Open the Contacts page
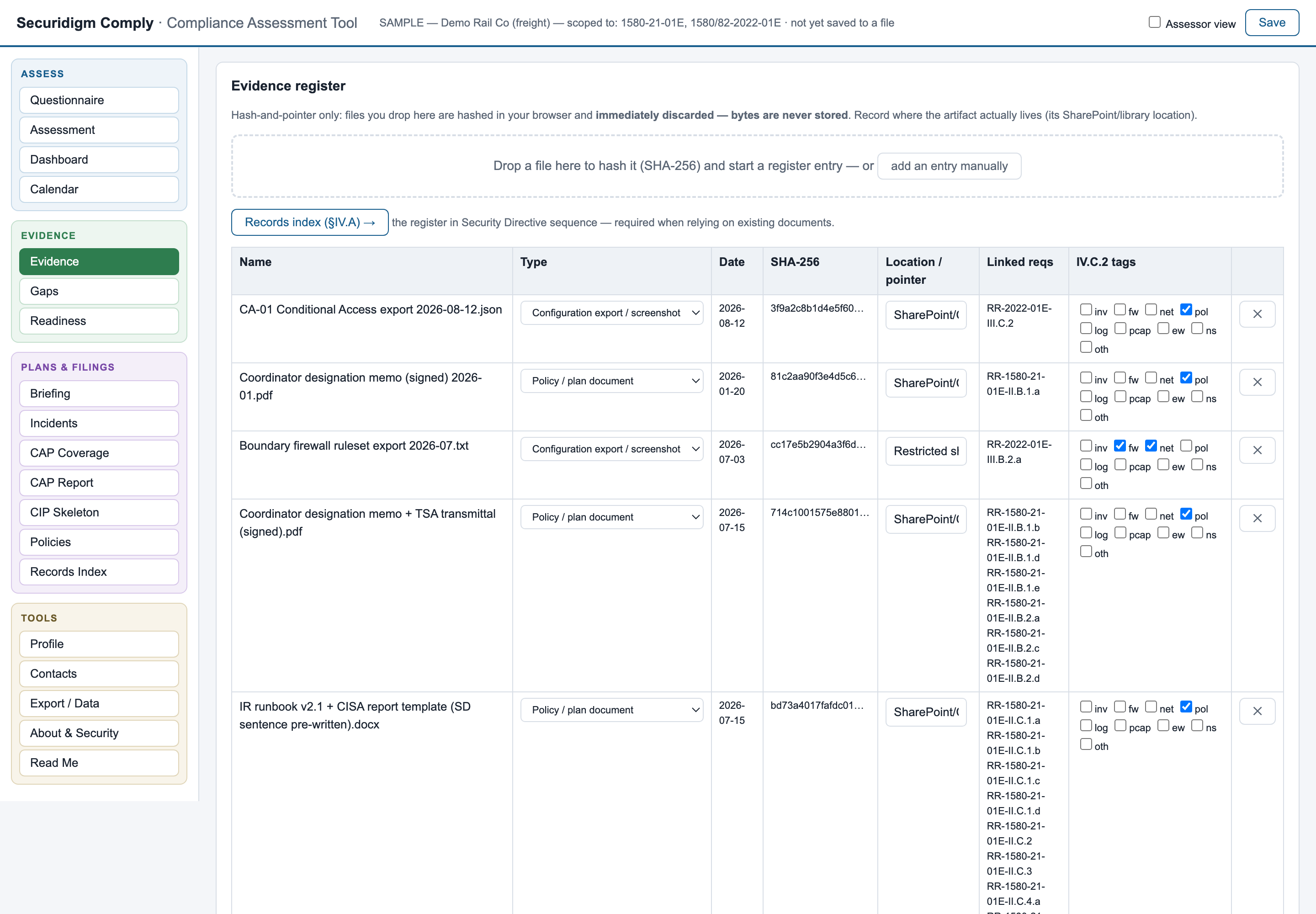This screenshot has width=1316, height=914. [x=99, y=674]
